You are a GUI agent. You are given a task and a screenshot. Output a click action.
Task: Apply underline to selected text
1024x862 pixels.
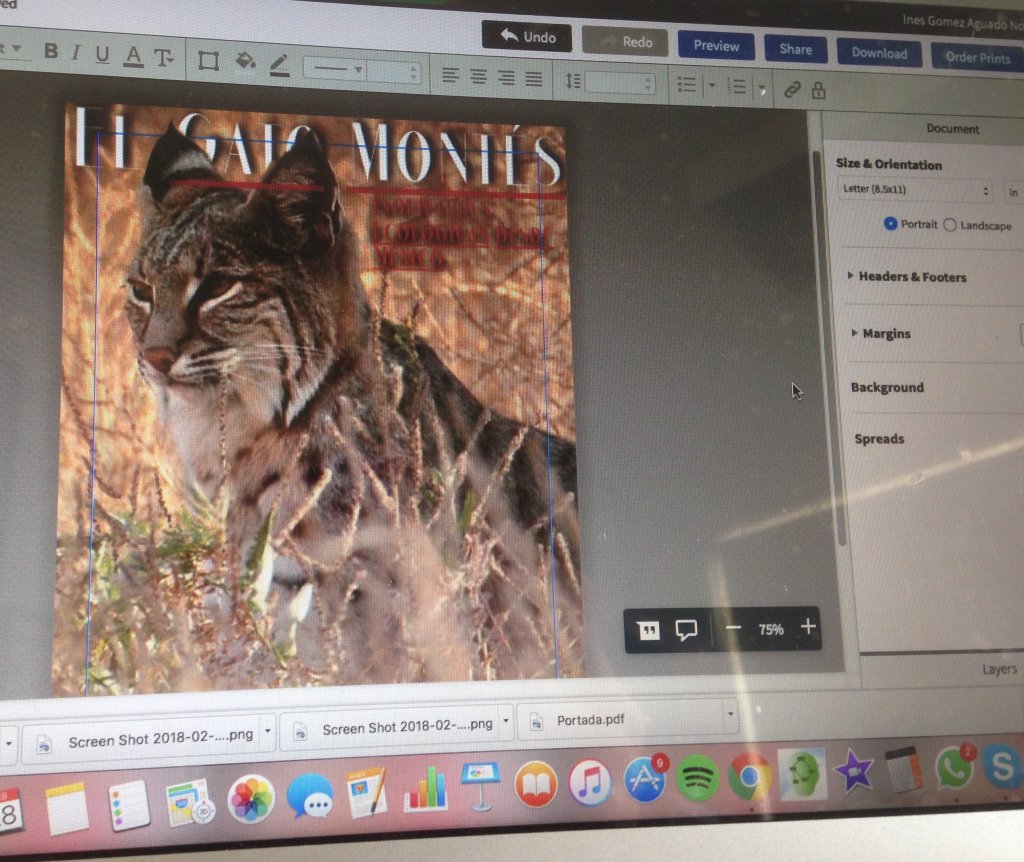pos(103,56)
